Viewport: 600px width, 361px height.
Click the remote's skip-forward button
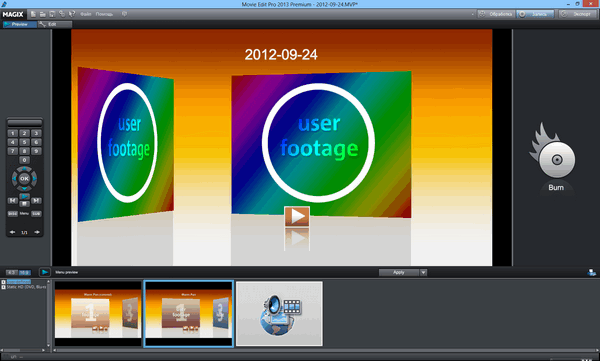36,200
